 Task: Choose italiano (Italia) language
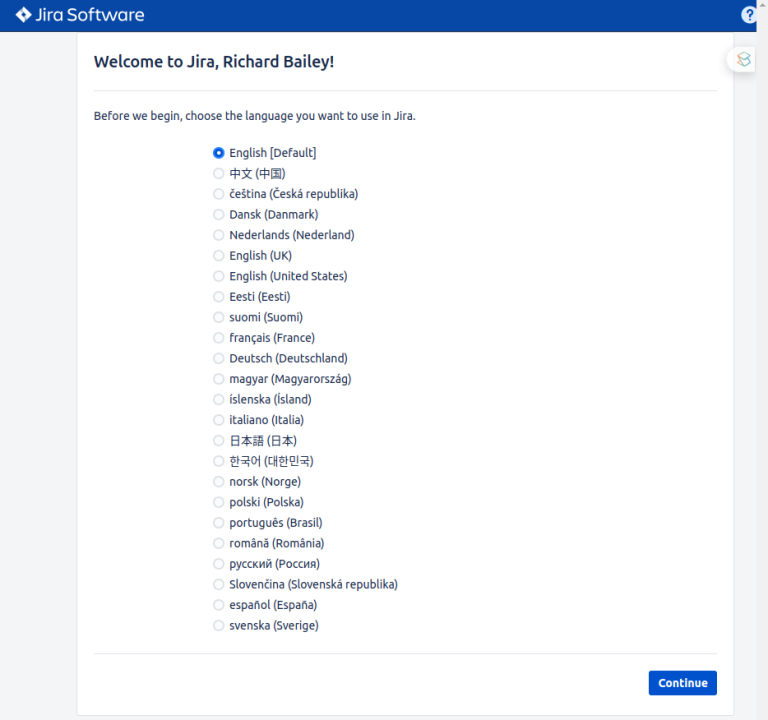(218, 420)
